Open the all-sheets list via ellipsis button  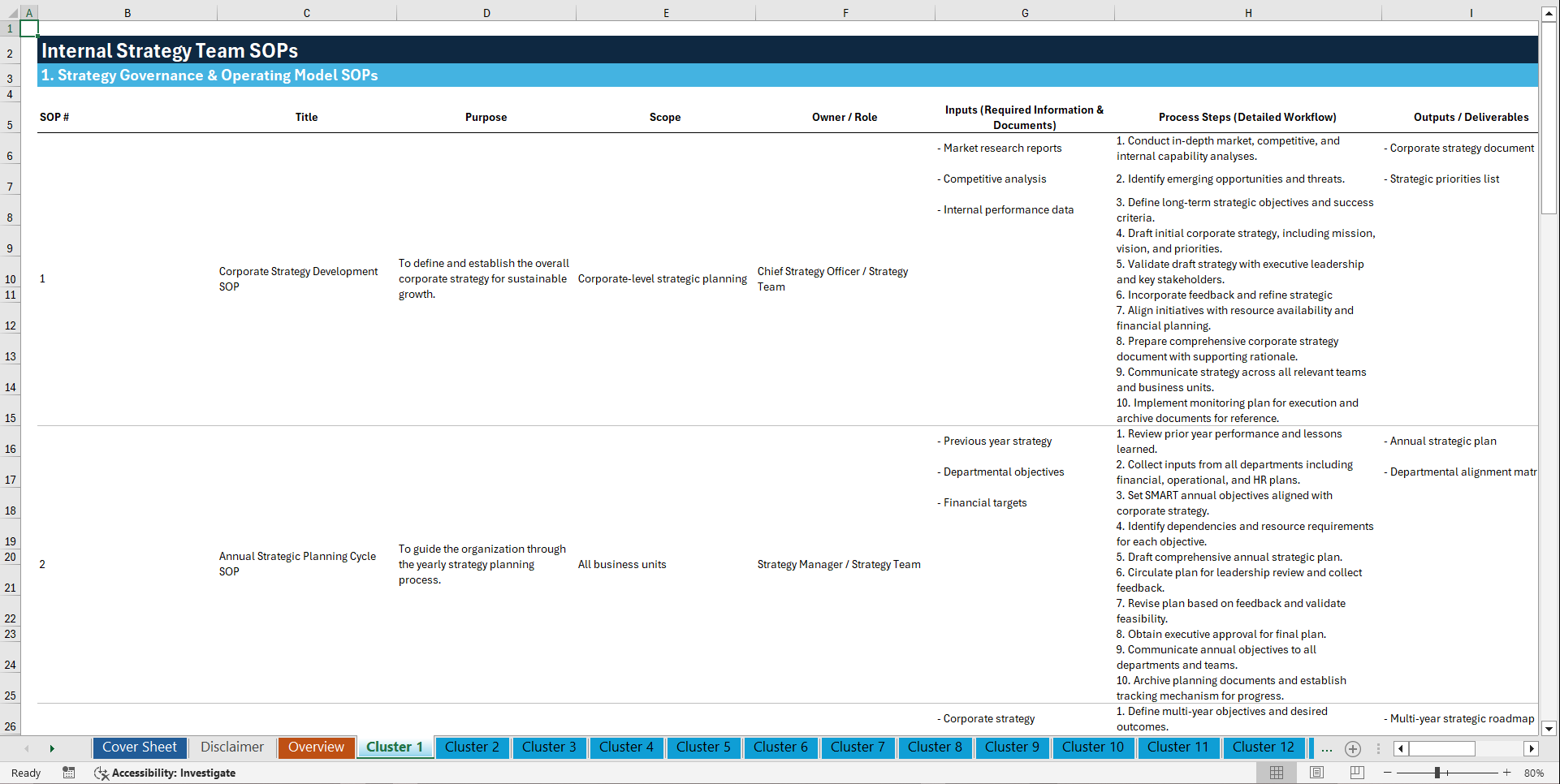(x=1327, y=748)
